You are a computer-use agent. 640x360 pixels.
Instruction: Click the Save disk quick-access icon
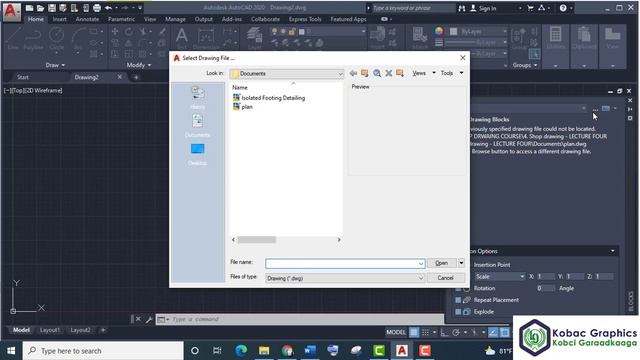[52, 8]
